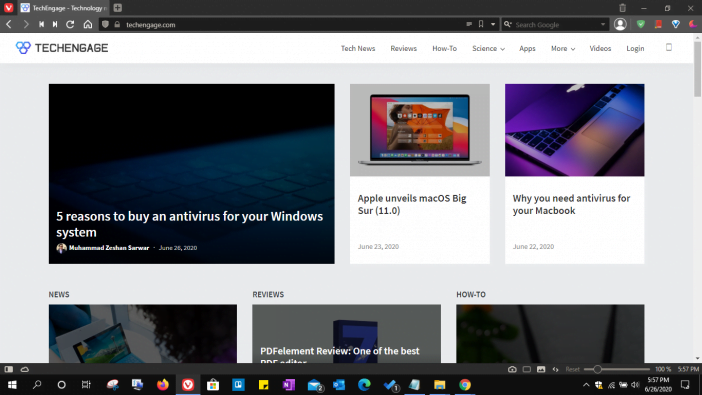Open the blue diamond extension icon
Viewport: 702px width, 395px height.
676,24
